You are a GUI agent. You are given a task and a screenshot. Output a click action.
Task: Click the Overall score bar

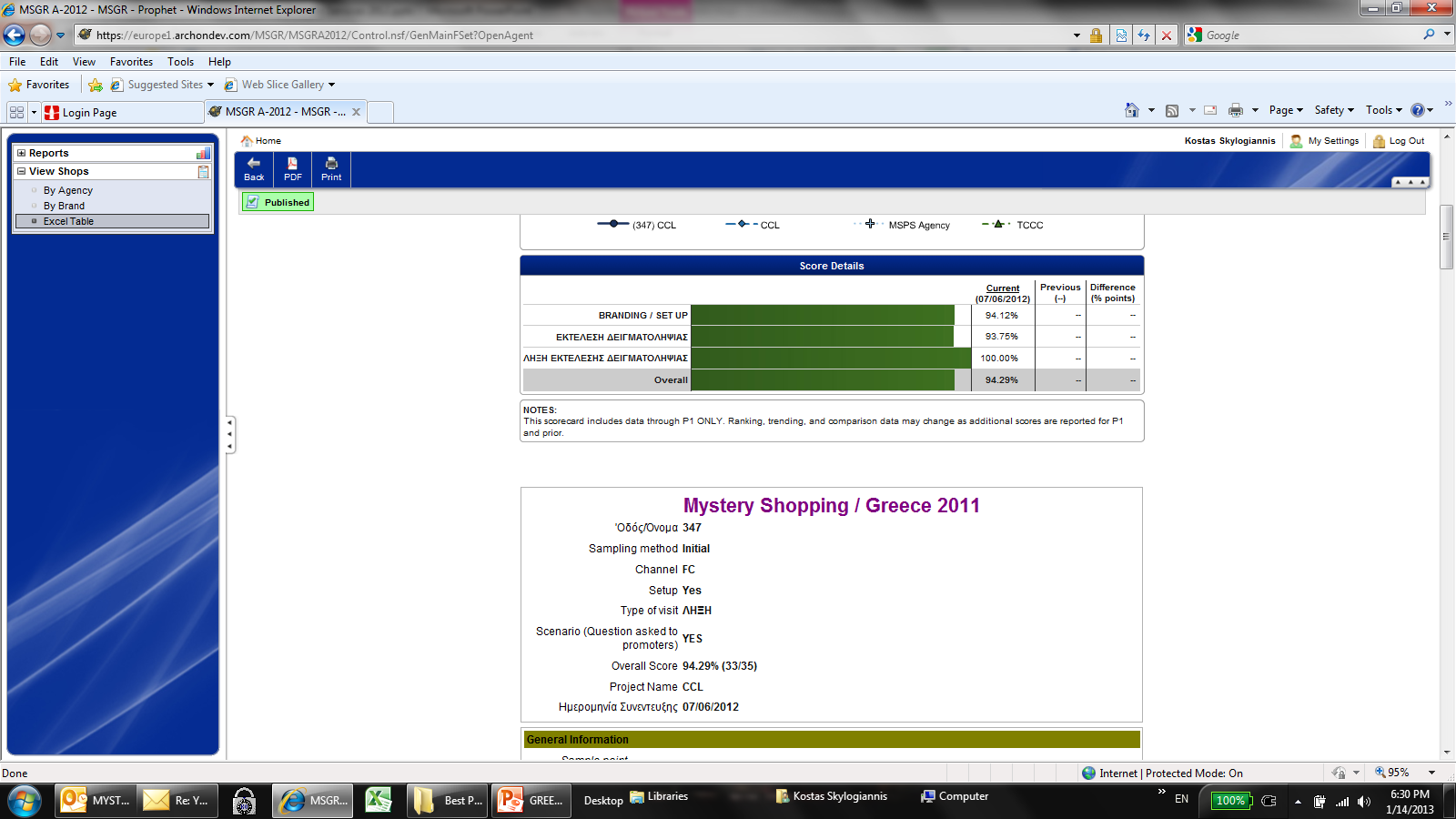tap(823, 379)
